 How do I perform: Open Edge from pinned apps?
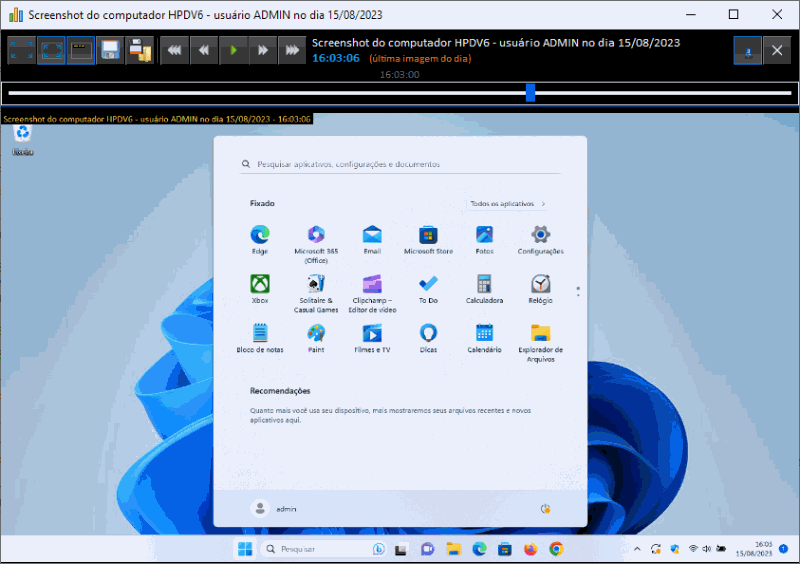point(260,240)
